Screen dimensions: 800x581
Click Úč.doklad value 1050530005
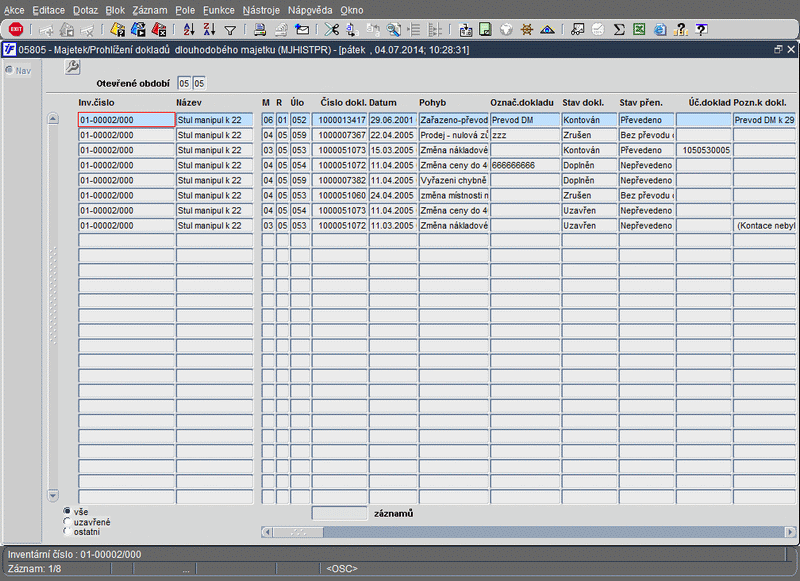704,150
